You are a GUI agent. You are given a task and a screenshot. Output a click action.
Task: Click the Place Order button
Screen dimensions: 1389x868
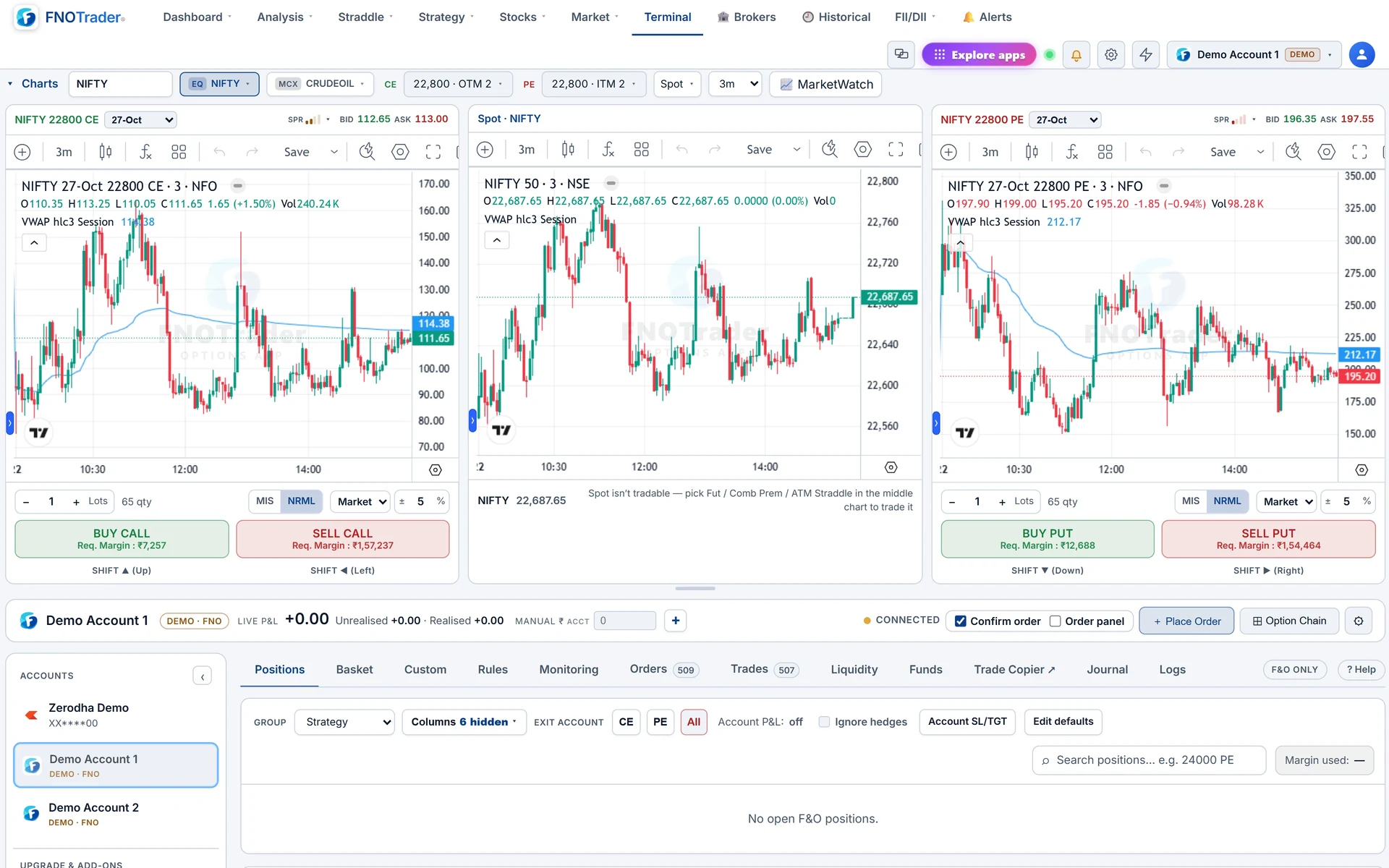pyautogui.click(x=1186, y=621)
